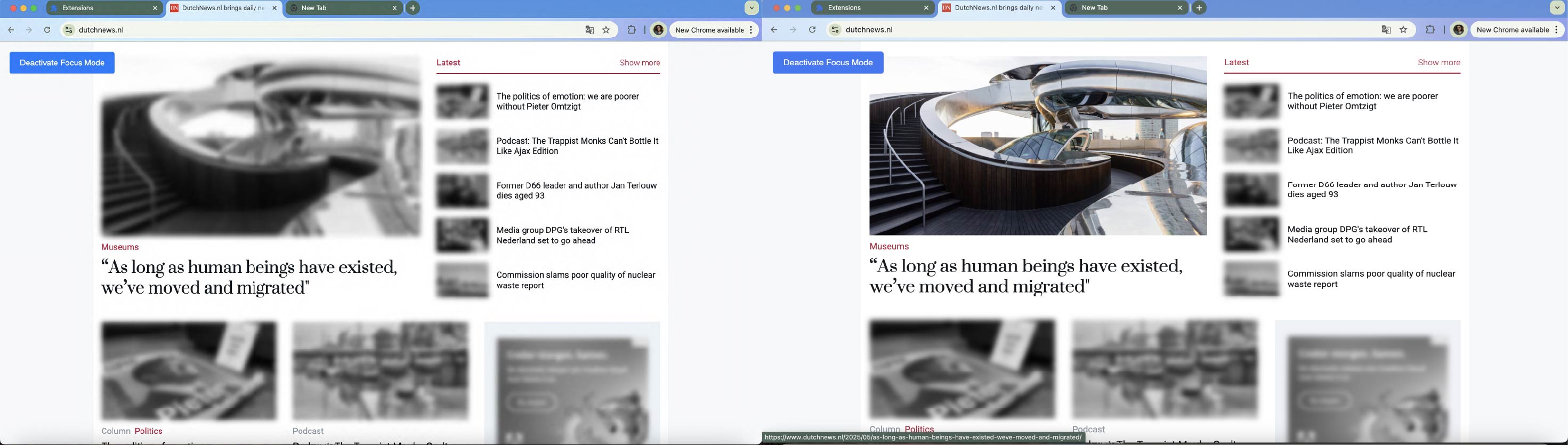The width and height of the screenshot is (1568, 445).
Task: Open the Extensions puzzle icon in the right window
Action: (x=1430, y=30)
